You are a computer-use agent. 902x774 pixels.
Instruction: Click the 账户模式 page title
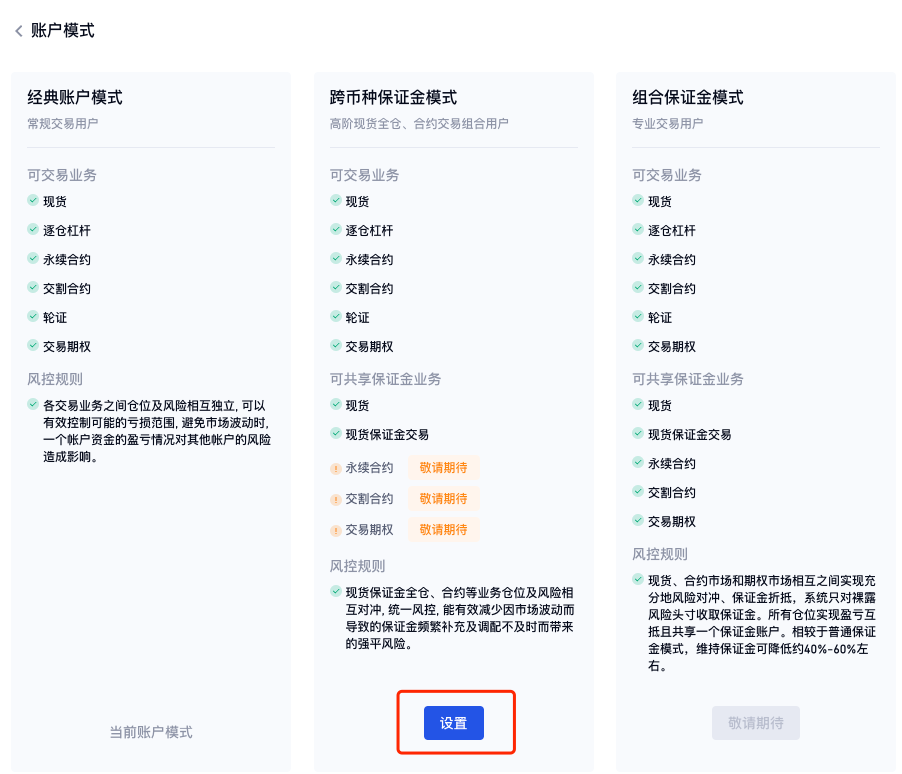(63, 31)
